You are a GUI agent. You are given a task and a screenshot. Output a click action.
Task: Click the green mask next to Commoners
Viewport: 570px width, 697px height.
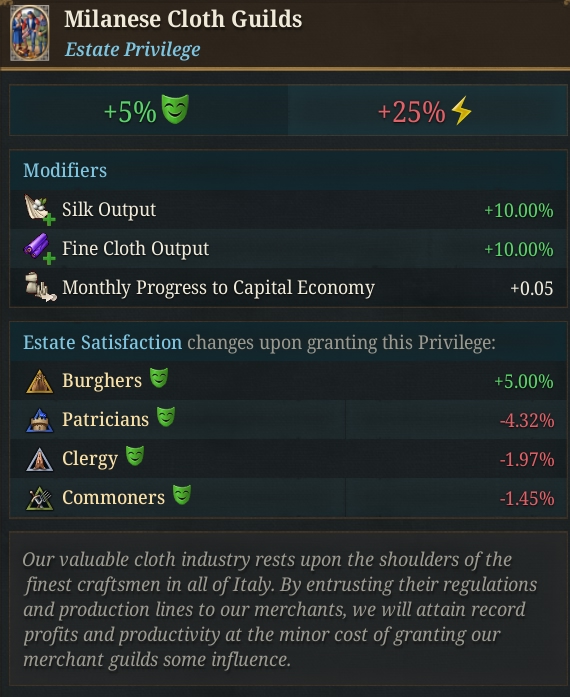click(x=182, y=495)
